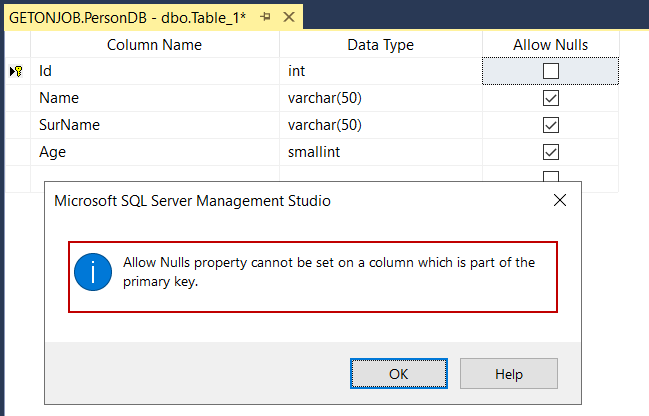
Task: Open the int data type cell for Id
Action: coord(380,72)
